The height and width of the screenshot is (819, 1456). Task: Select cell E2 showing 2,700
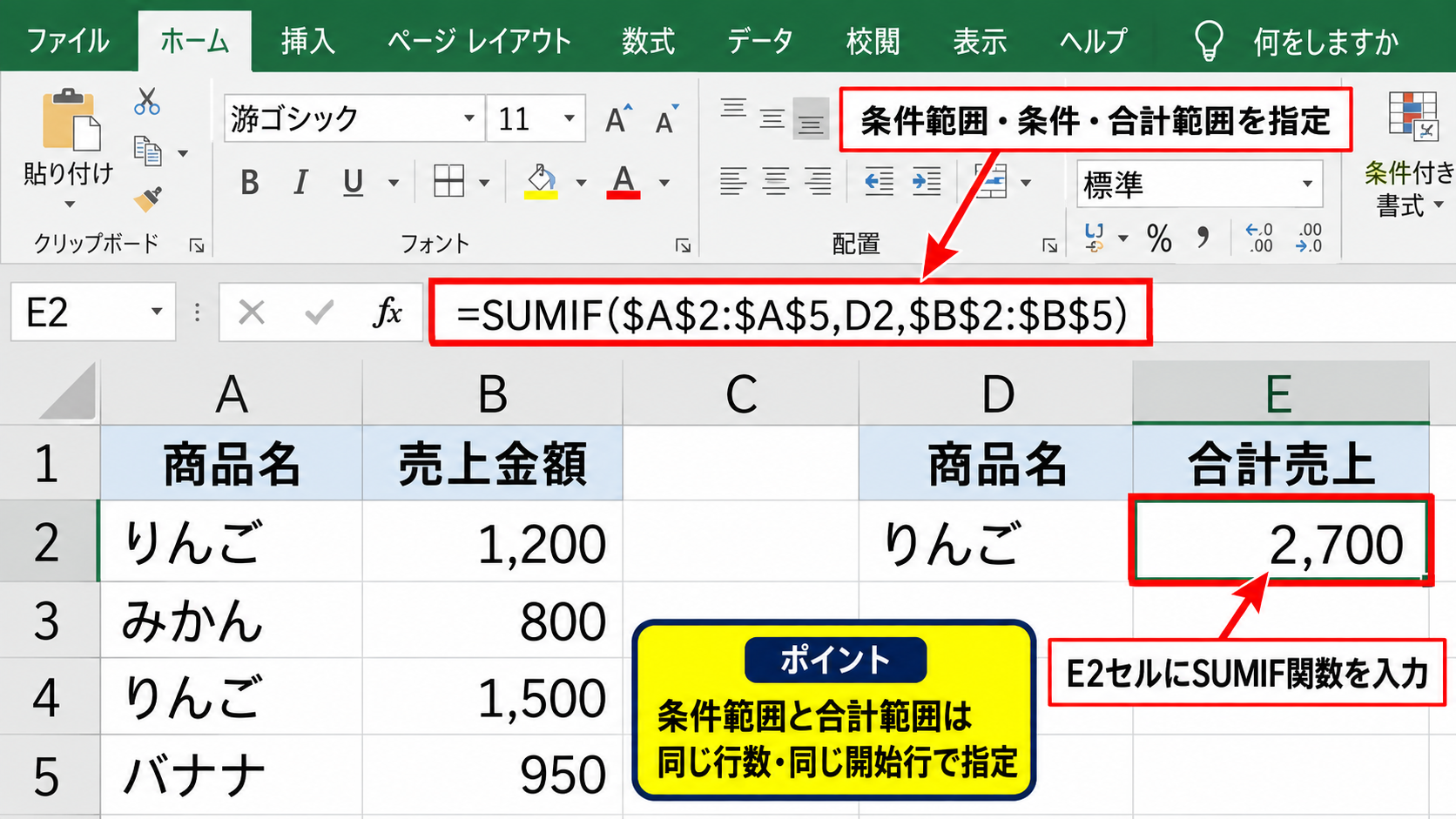1280,540
